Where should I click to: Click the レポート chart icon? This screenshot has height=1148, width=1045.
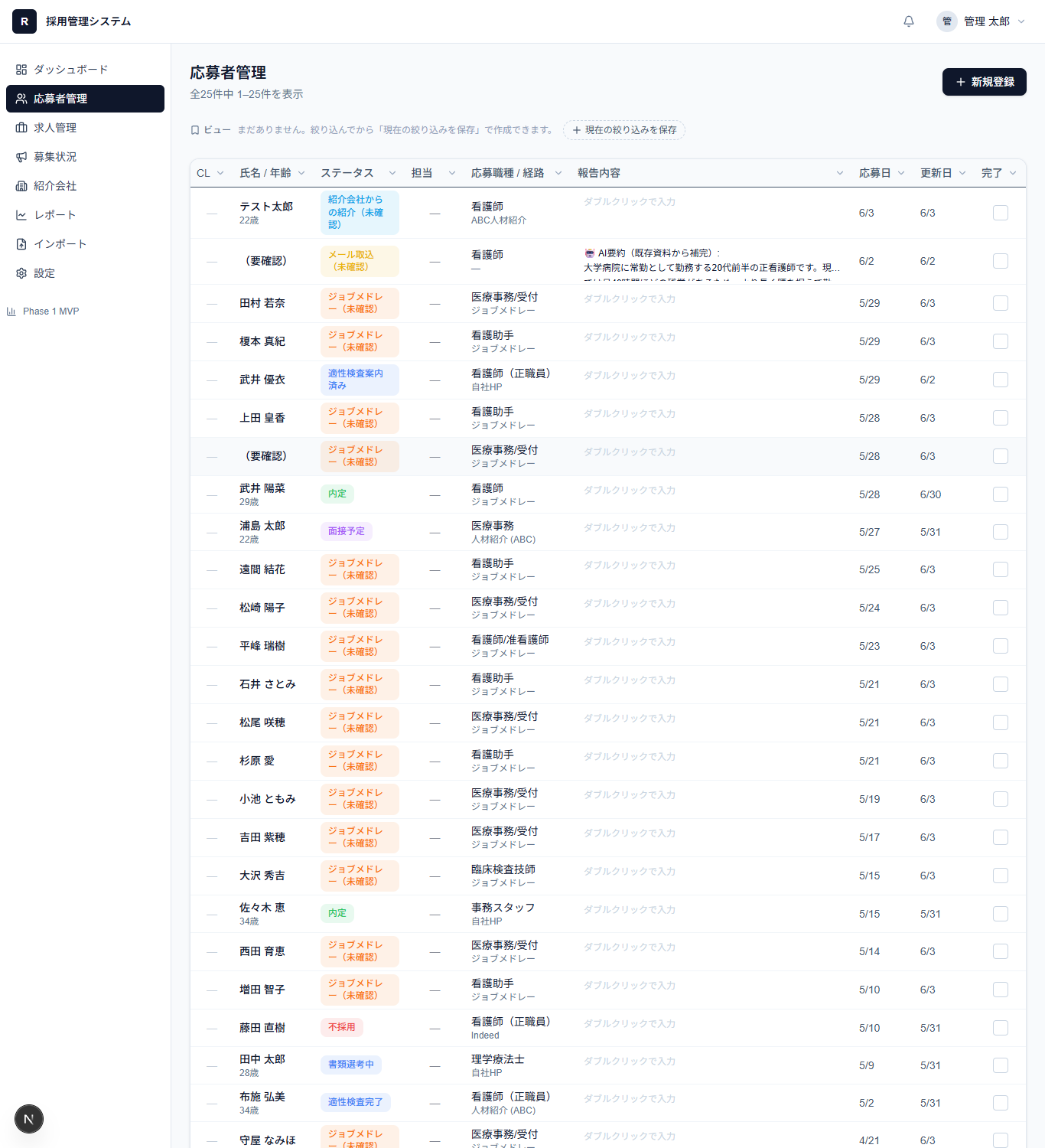(x=21, y=215)
